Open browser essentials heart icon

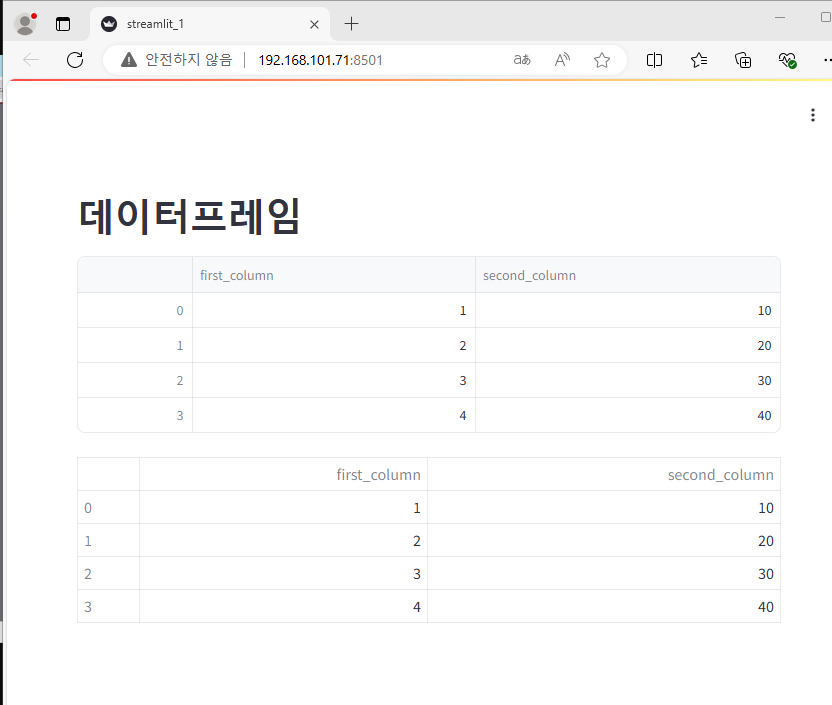tap(787, 60)
